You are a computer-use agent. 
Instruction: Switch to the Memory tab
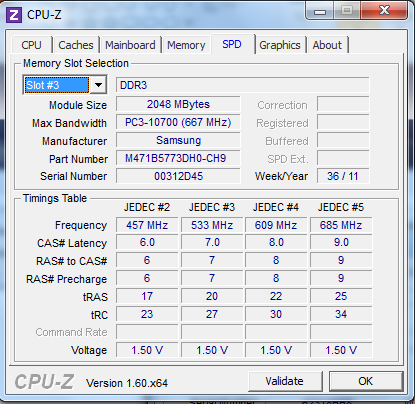pyautogui.click(x=186, y=45)
